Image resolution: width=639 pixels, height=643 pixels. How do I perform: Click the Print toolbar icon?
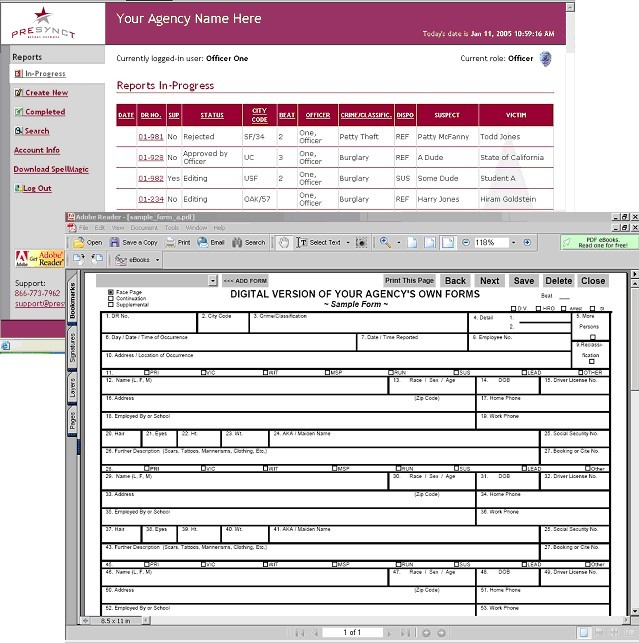coord(170,242)
